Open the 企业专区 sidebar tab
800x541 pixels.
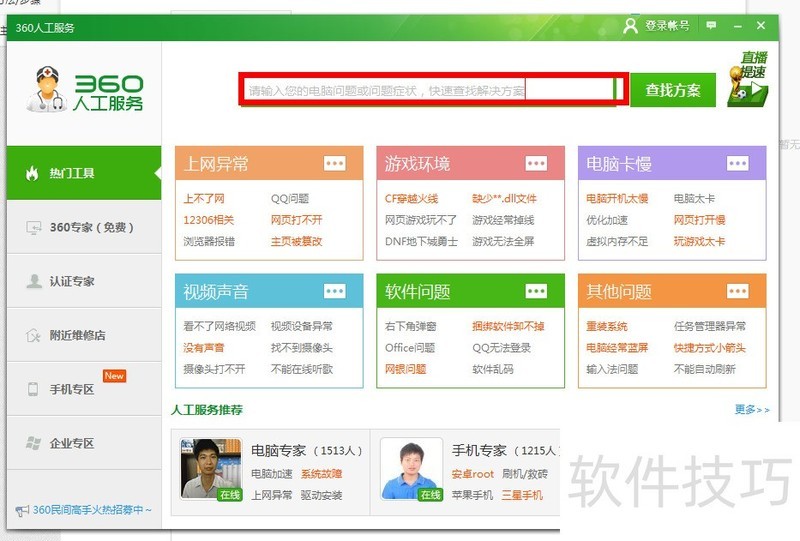tap(84, 444)
